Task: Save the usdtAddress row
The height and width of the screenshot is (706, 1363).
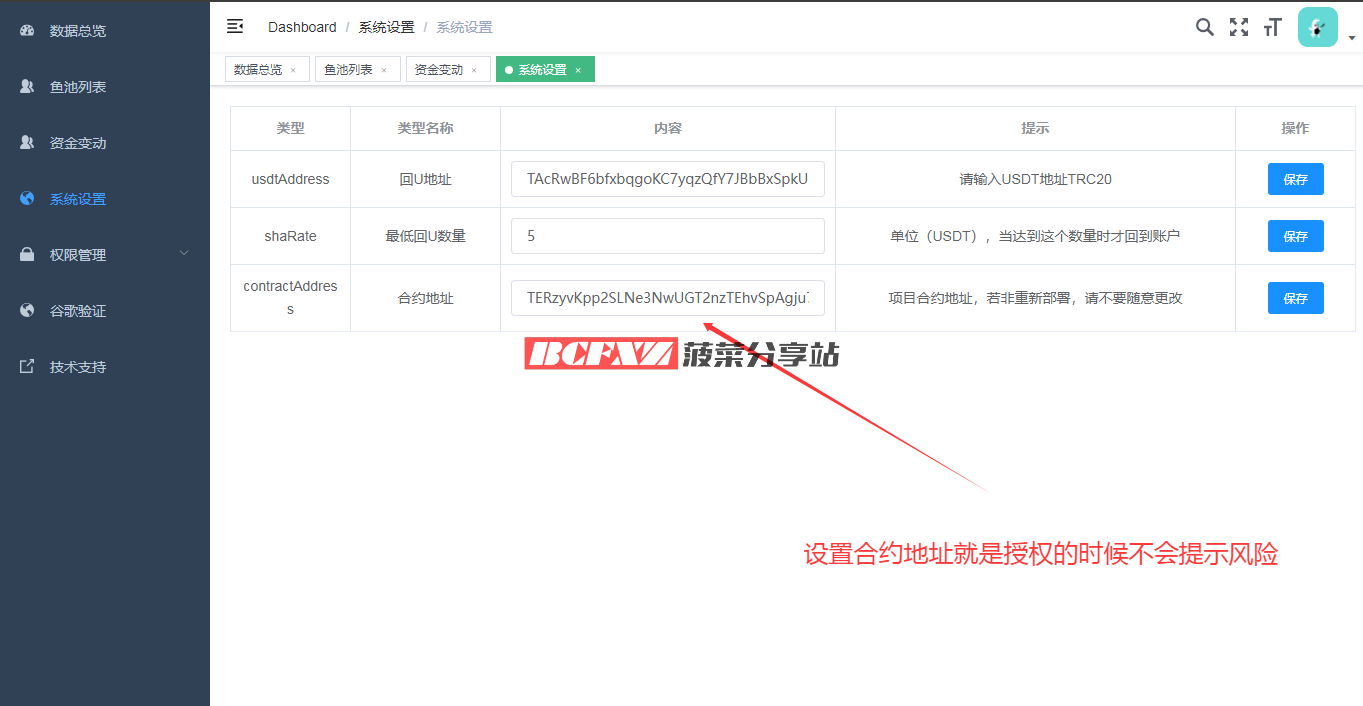Action: [x=1295, y=179]
